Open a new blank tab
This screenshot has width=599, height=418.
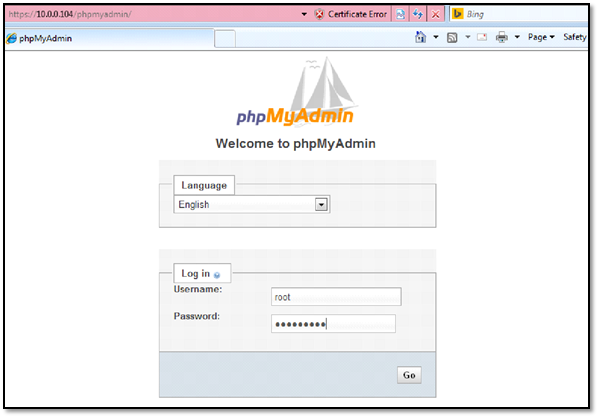225,39
